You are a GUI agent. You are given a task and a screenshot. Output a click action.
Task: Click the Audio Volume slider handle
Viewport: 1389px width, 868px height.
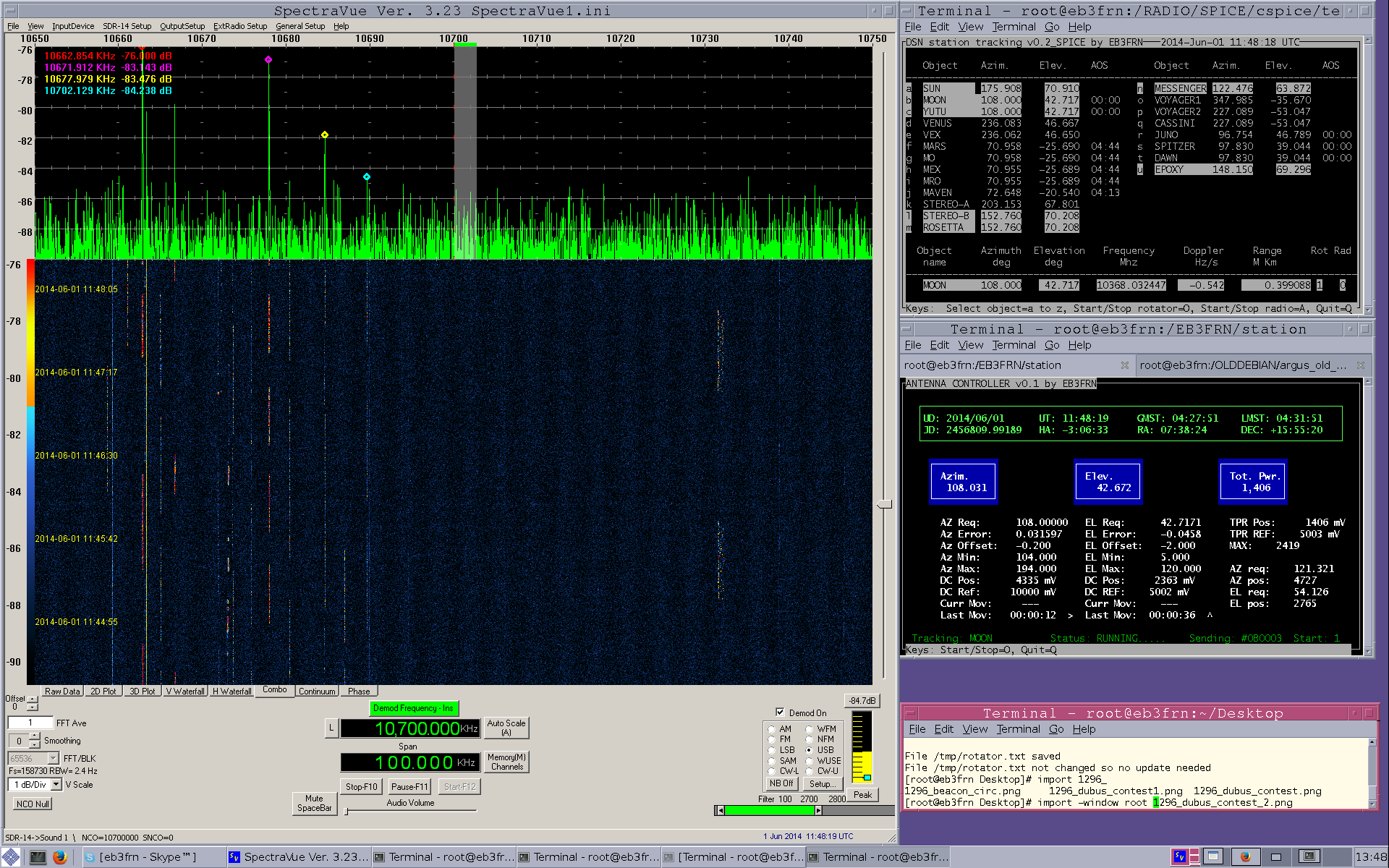[347, 812]
